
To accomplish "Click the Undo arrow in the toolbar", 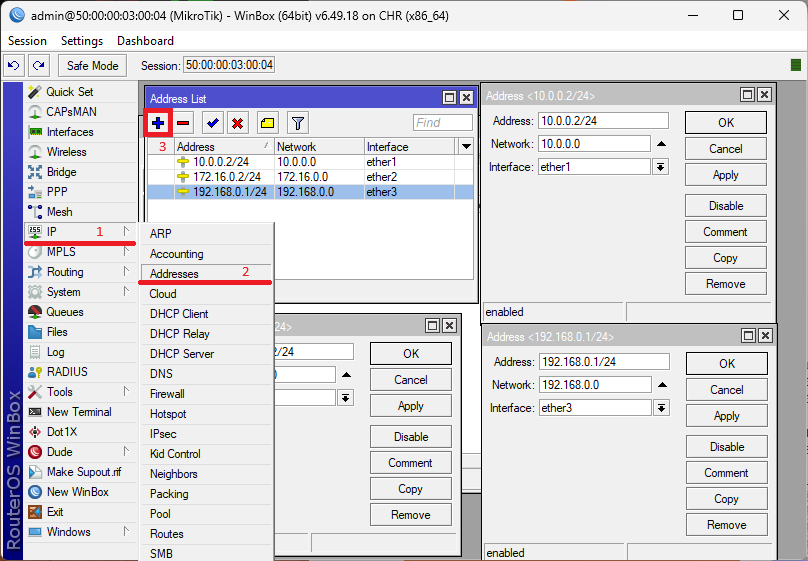I will pyautogui.click(x=14, y=66).
